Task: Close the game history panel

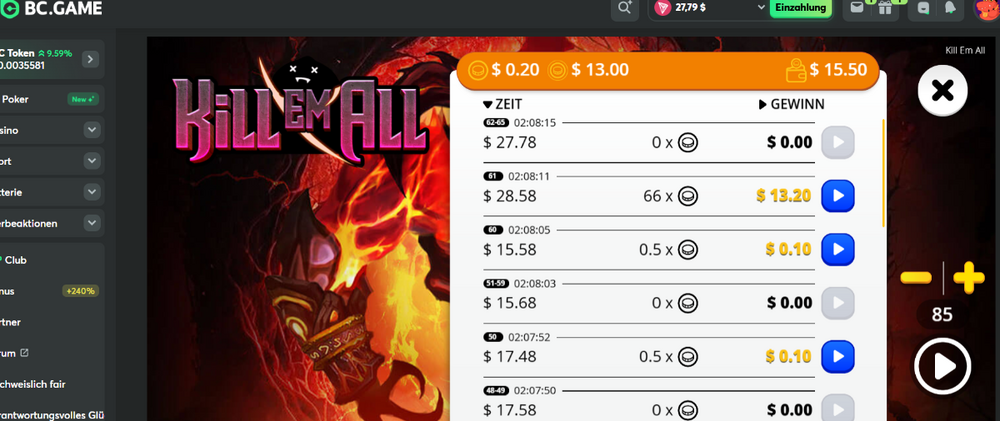Action: [x=943, y=91]
